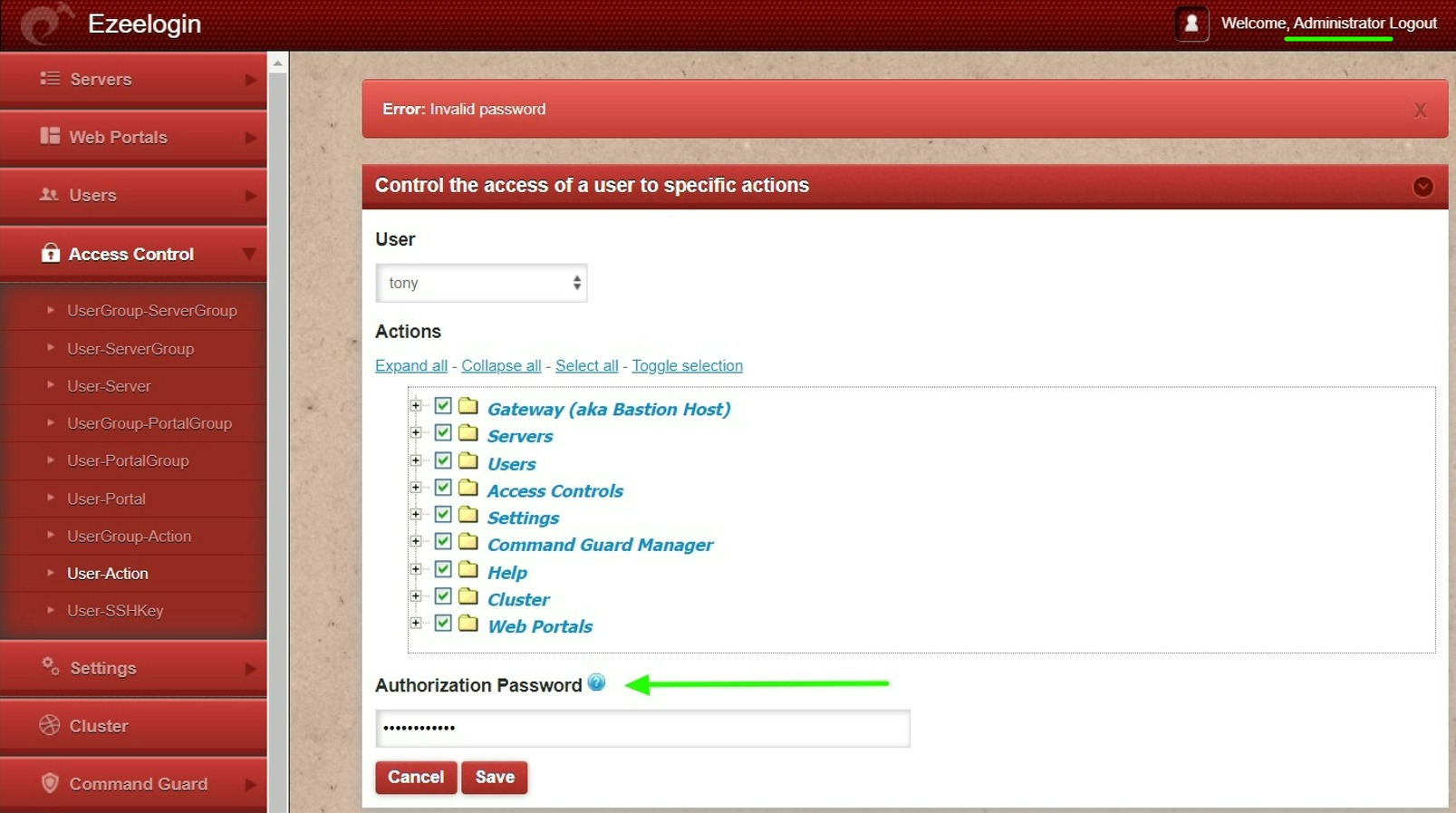Expand the Settings tree node
Image resolution: width=1456 pixels, height=813 pixels.
(x=416, y=515)
